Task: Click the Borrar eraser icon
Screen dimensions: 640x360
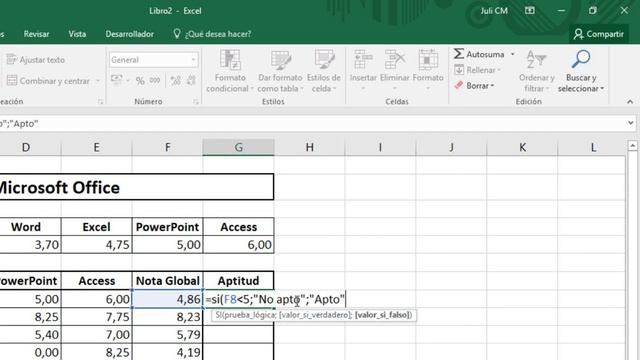Action: pyautogui.click(x=459, y=85)
